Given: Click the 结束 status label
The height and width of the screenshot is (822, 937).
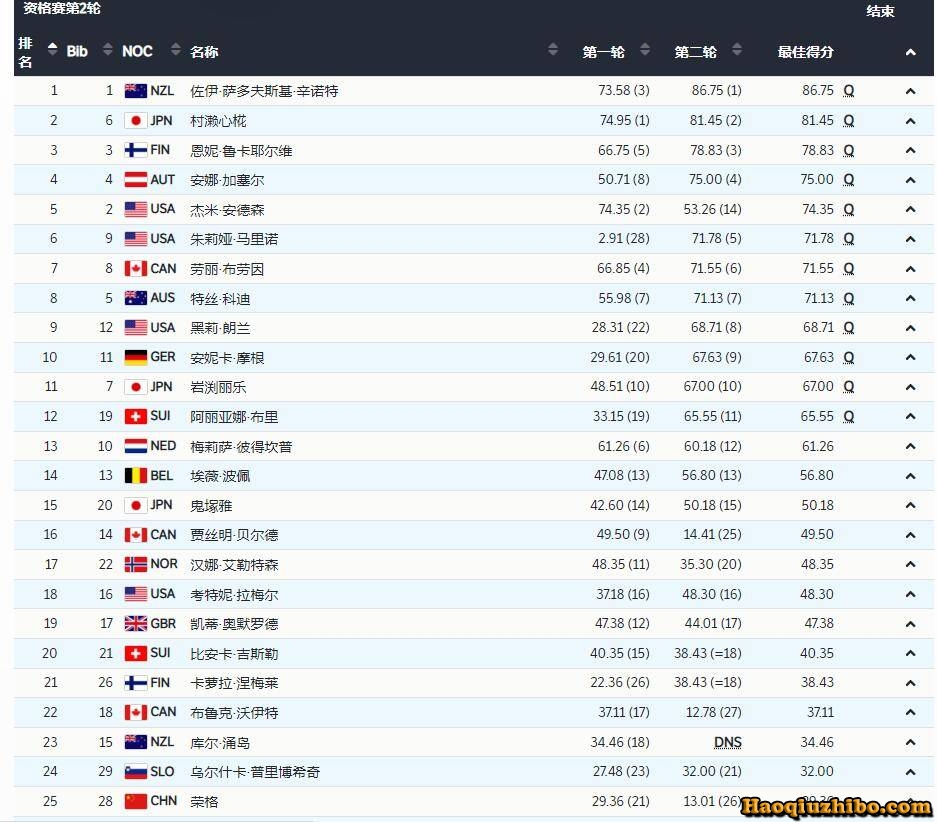Looking at the screenshot, I should click(880, 11).
